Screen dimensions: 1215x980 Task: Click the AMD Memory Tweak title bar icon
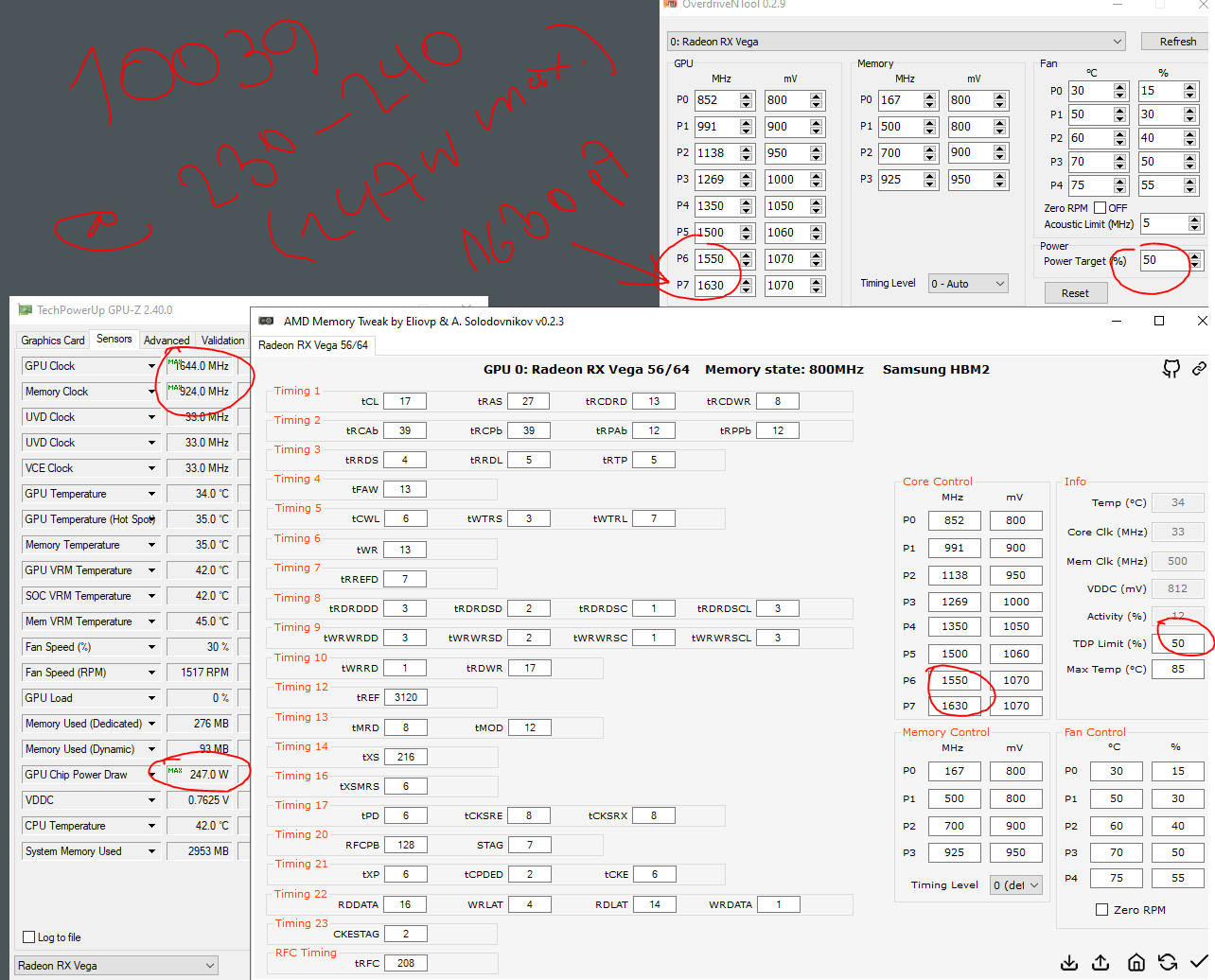click(x=267, y=321)
